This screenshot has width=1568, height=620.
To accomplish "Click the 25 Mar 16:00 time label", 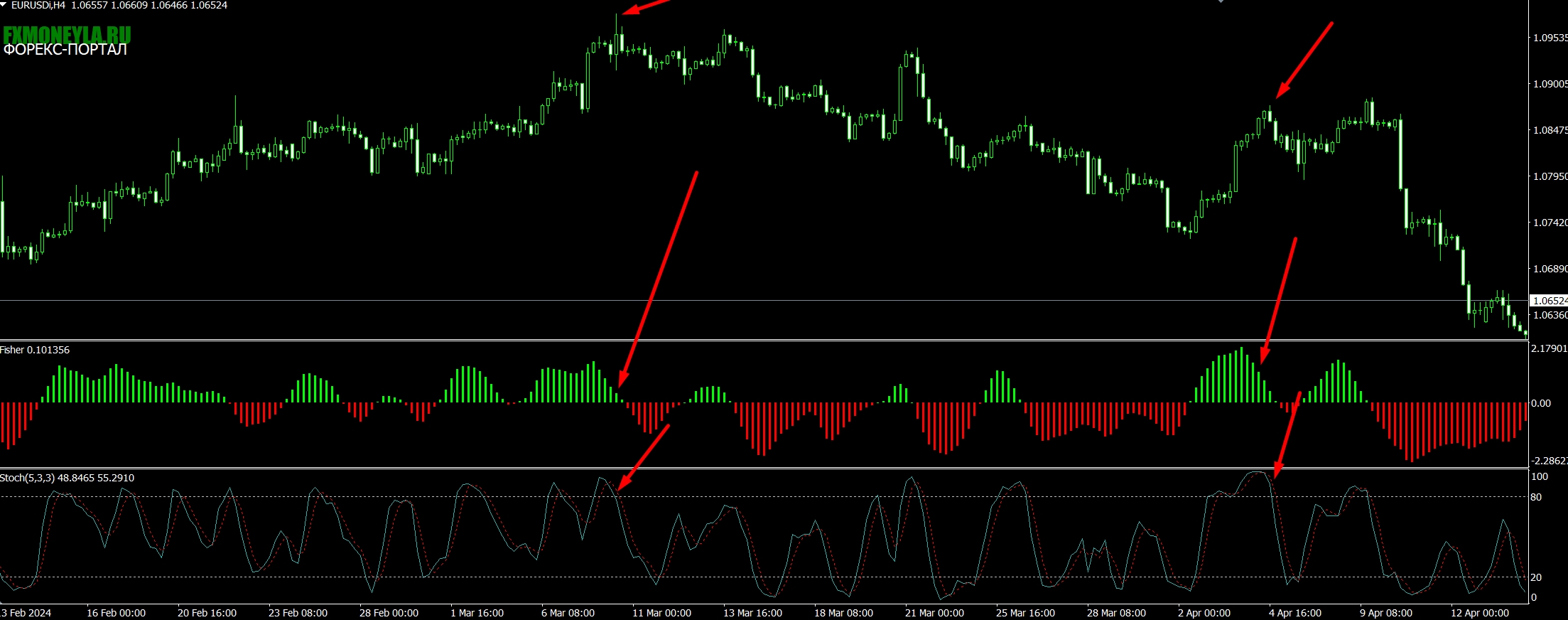I will (1025, 613).
